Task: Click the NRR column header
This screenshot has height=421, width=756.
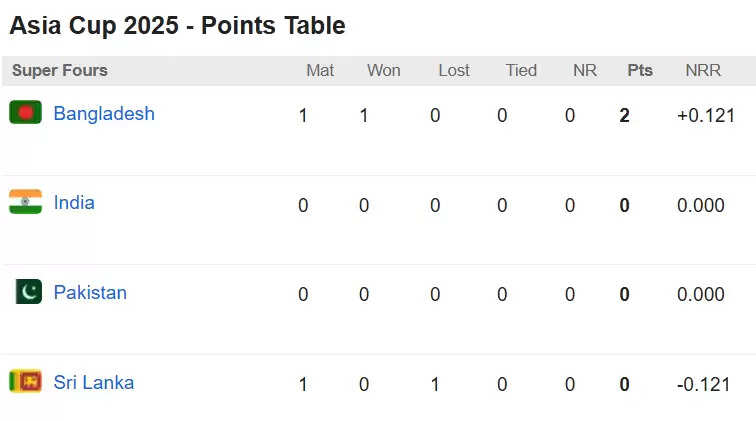Action: click(703, 70)
